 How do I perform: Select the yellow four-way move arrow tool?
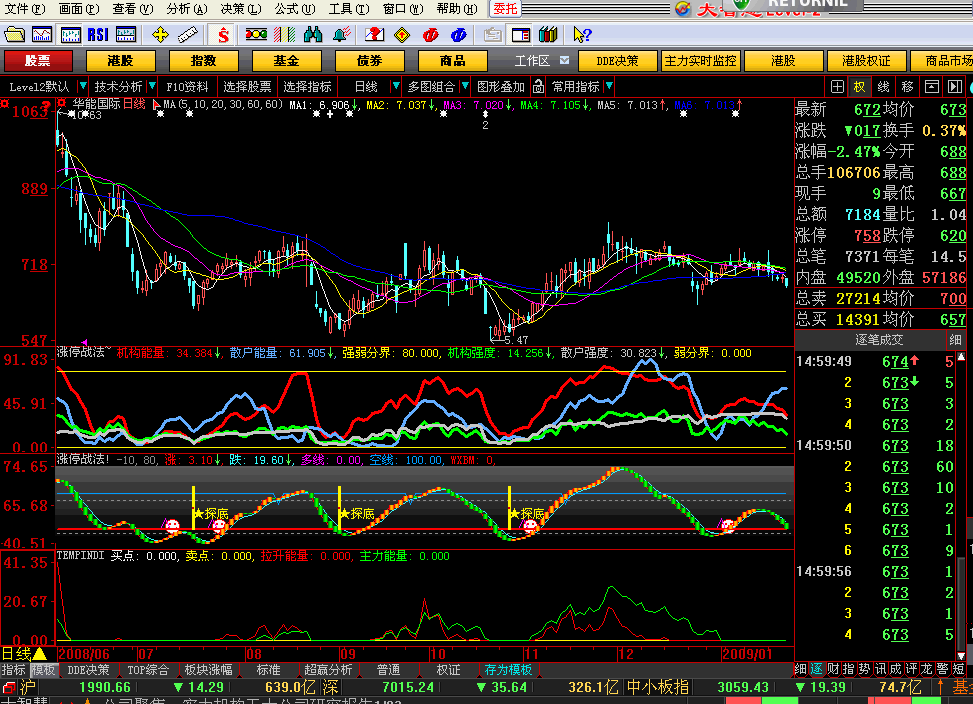pyautogui.click(x=160, y=35)
